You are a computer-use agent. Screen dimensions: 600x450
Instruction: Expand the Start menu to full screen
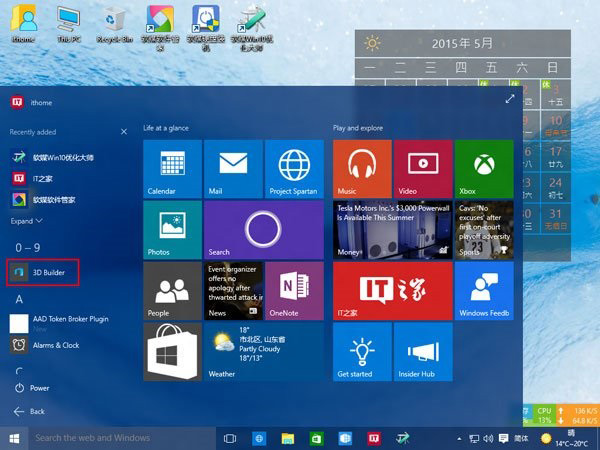[510, 99]
